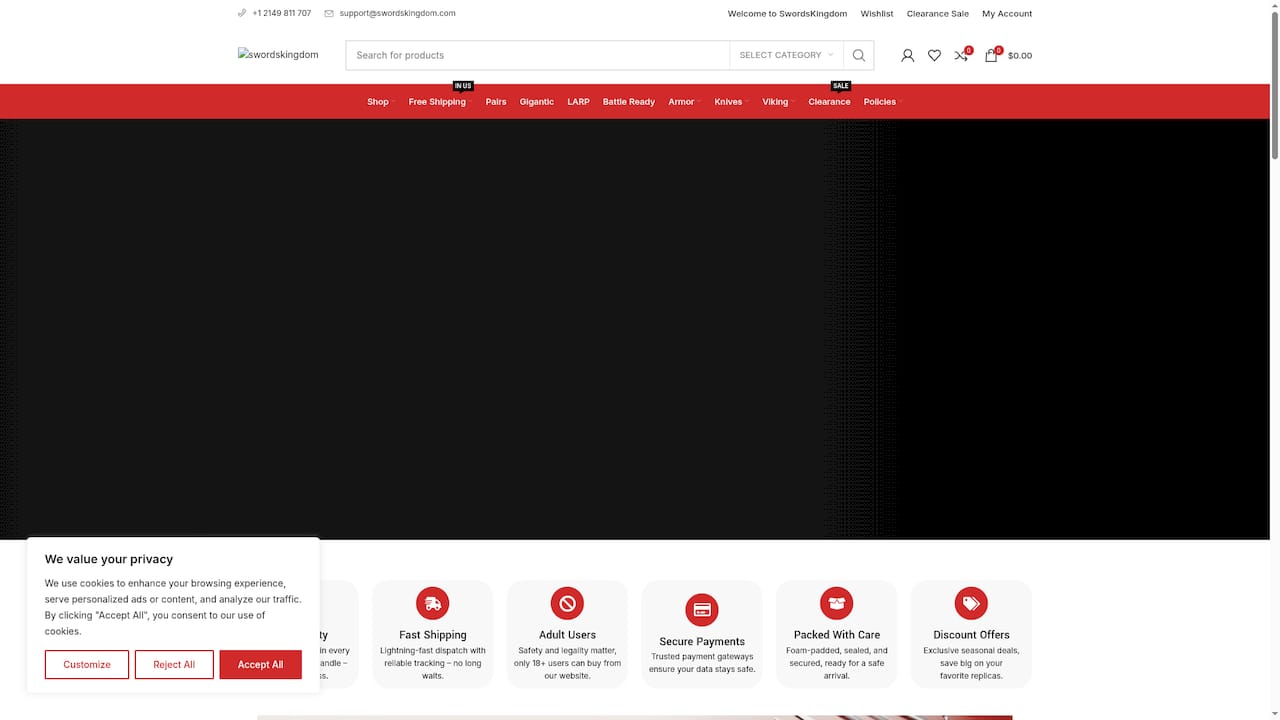This screenshot has width=1280, height=720.
Task: Click the Secure Payments card icon
Action: 702,610
